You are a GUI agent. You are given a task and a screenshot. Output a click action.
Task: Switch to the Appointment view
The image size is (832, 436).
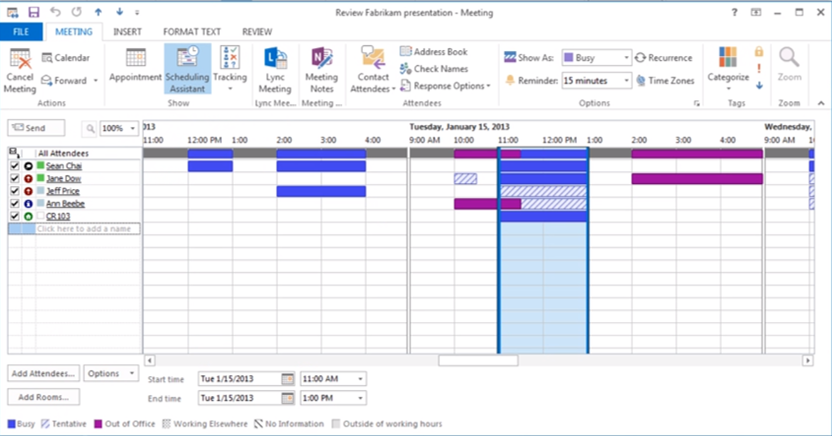[135, 65]
